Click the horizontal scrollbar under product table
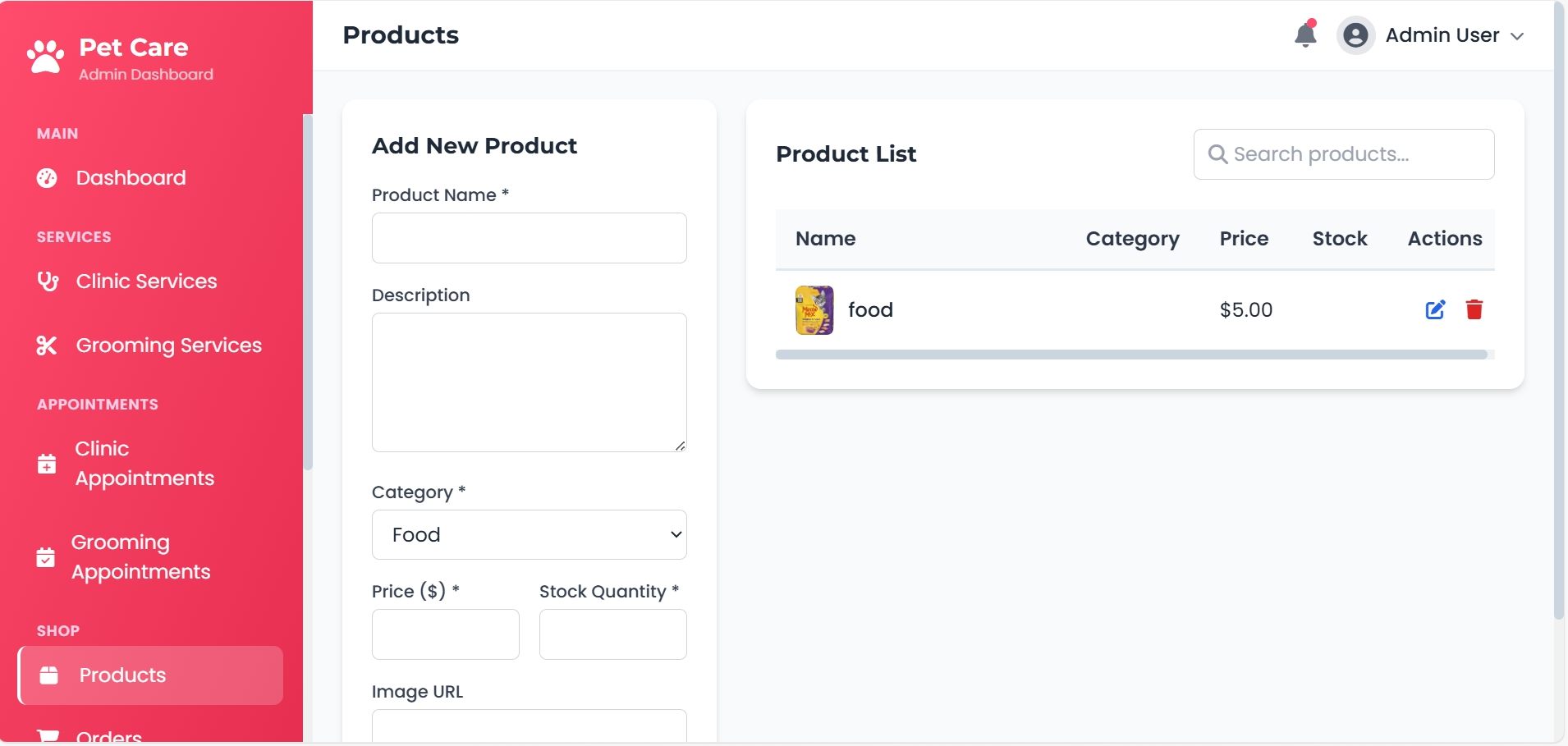This screenshot has height=746, width=1568. (x=1131, y=355)
